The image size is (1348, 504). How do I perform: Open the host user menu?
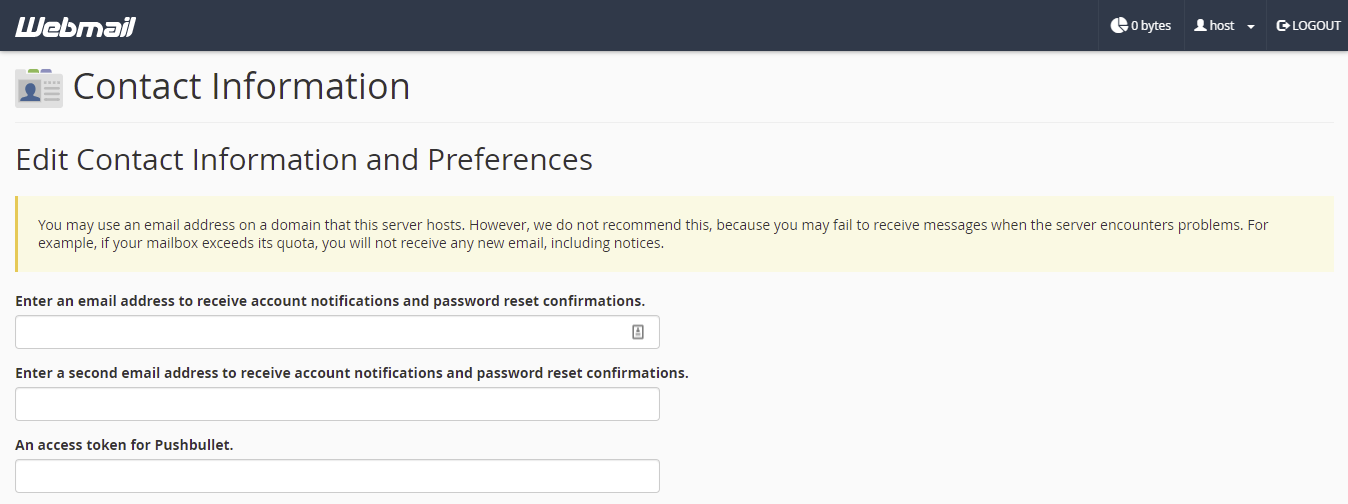pyautogui.click(x=1225, y=26)
